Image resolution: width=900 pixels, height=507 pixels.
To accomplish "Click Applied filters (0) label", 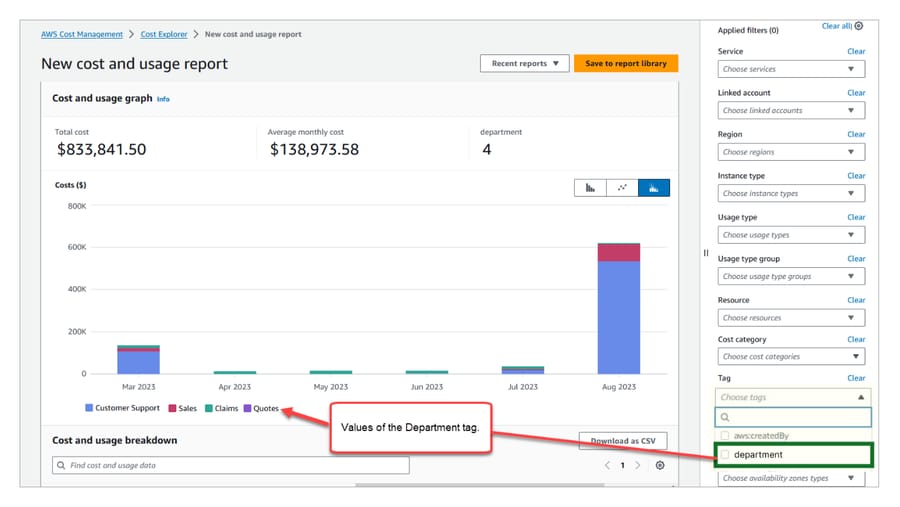I will pyautogui.click(x=748, y=30).
